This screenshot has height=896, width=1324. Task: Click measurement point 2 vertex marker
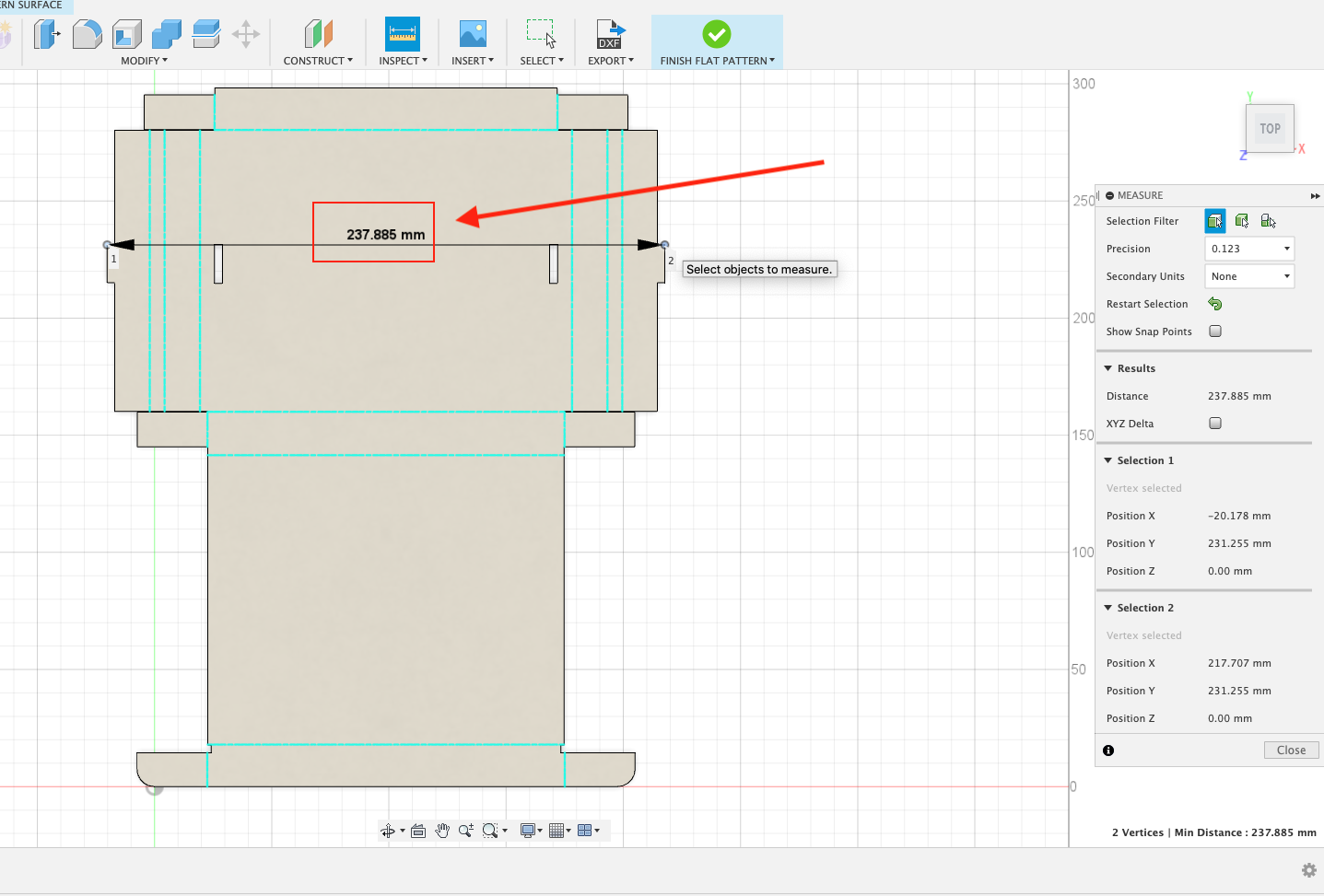point(664,245)
